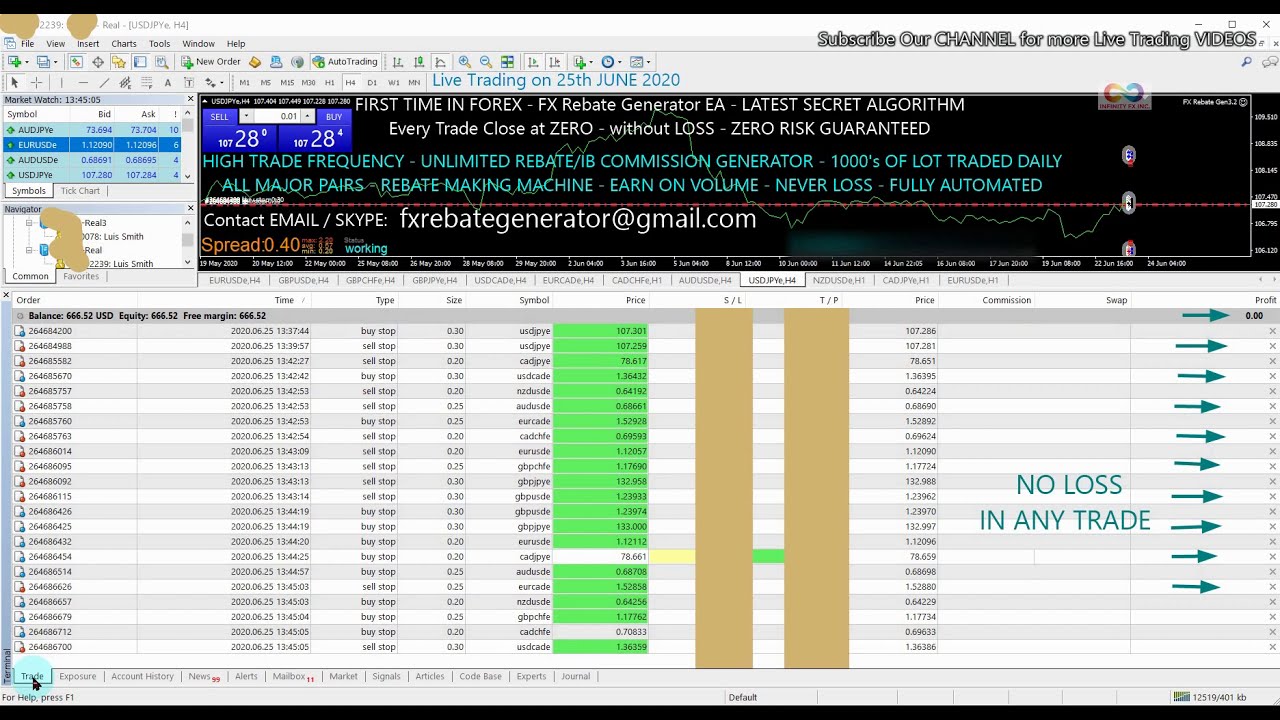Select the Vertical Line drawing tool
Screen dimensions: 1280x720
61,83
